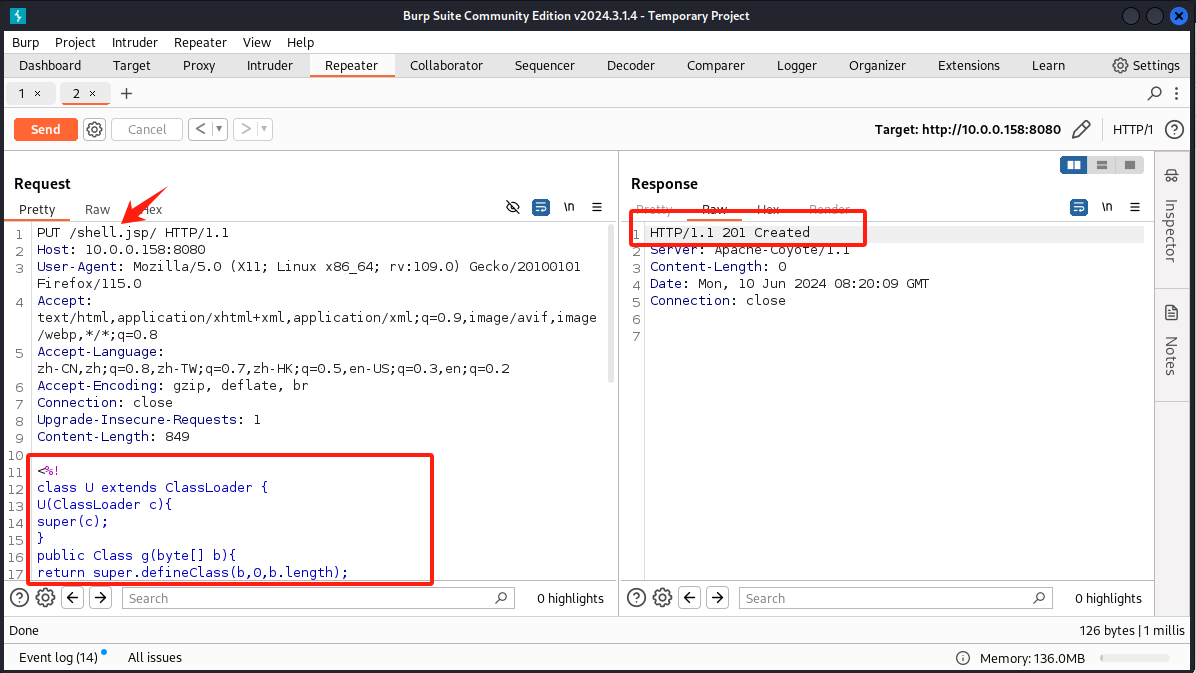1196x673 pixels.
Task: Switch to the Extensions tool tab
Action: 969,66
